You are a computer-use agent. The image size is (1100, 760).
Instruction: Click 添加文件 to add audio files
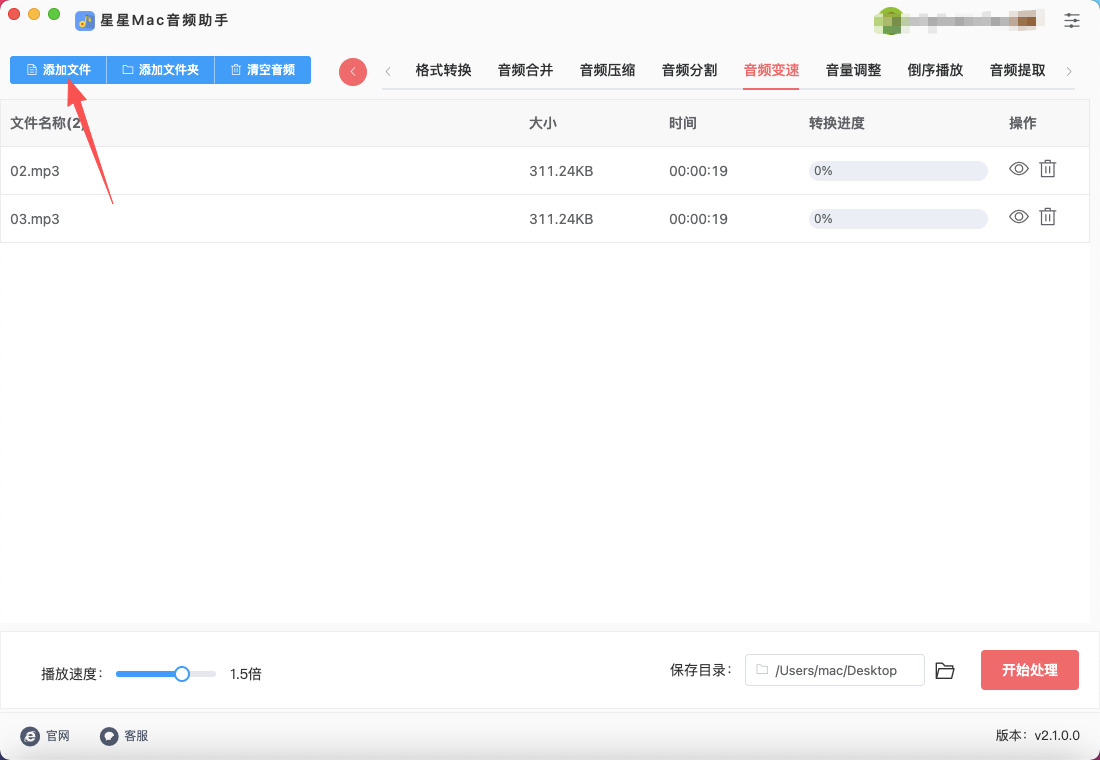click(x=58, y=70)
